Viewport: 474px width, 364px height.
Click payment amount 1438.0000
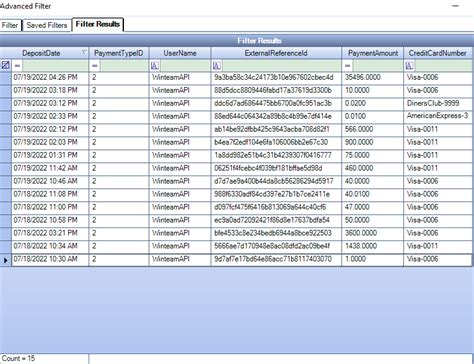[373, 246]
